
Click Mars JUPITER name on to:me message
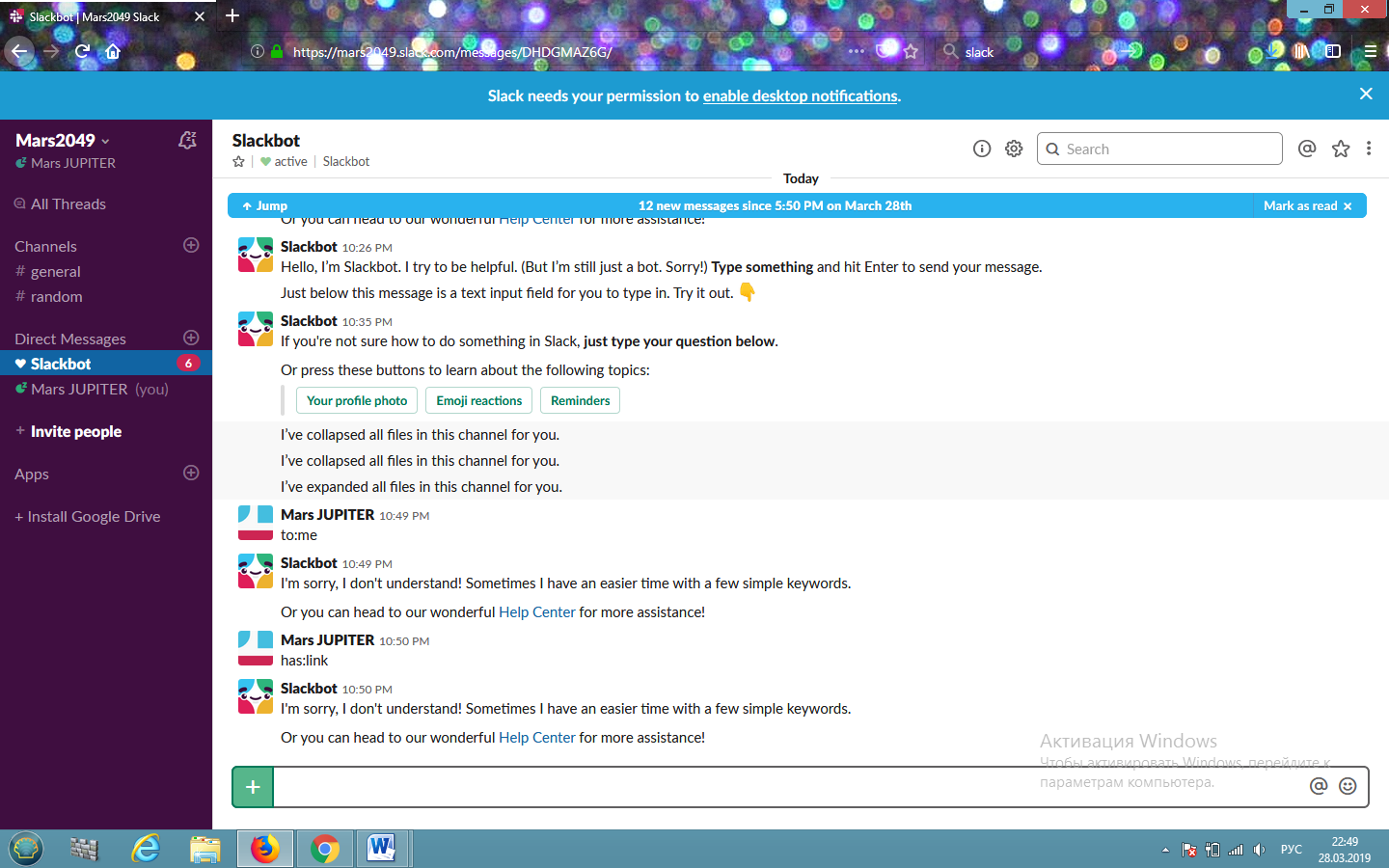pyautogui.click(x=327, y=515)
